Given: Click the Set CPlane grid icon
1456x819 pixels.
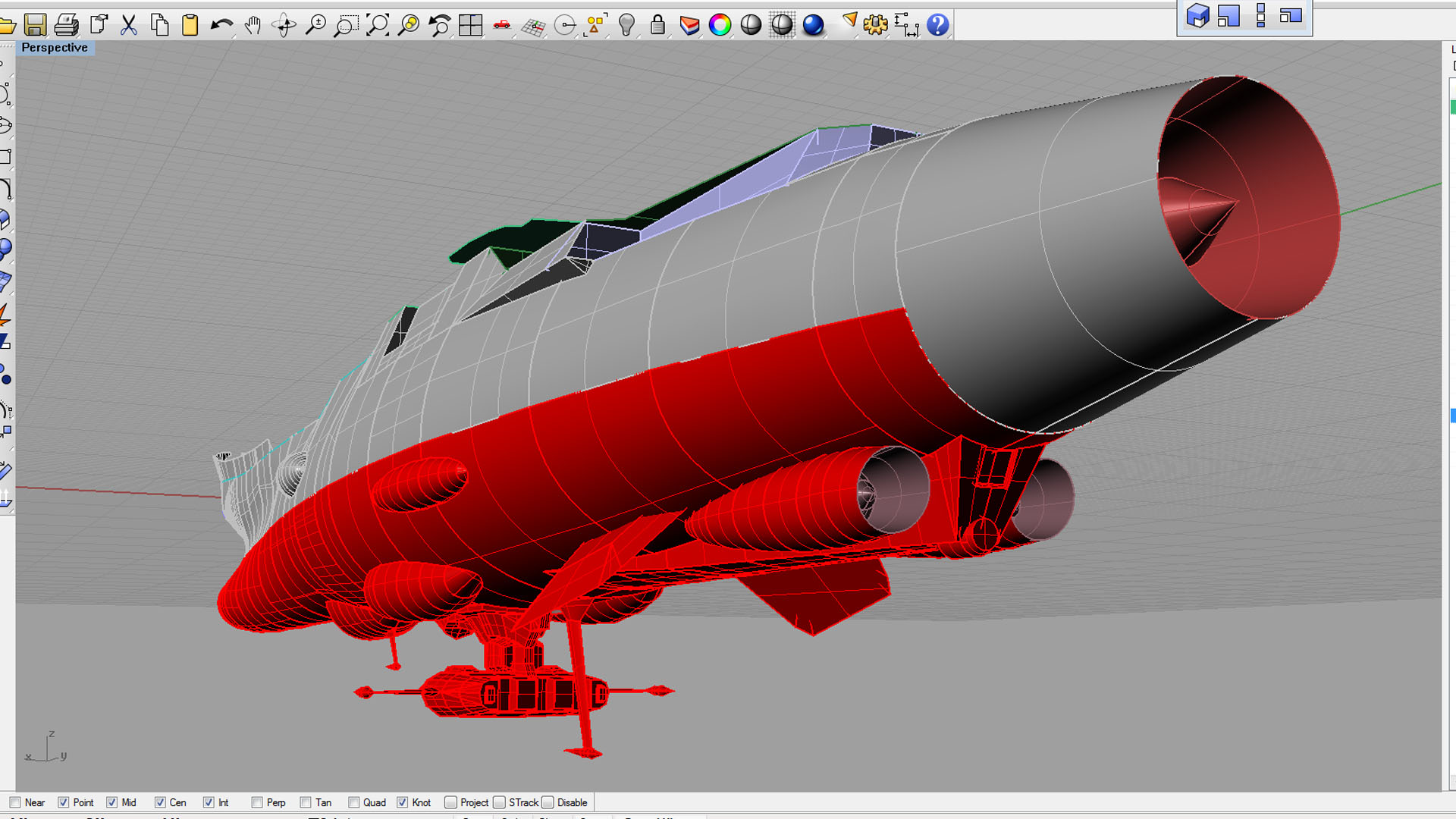Looking at the screenshot, I should (533, 27).
